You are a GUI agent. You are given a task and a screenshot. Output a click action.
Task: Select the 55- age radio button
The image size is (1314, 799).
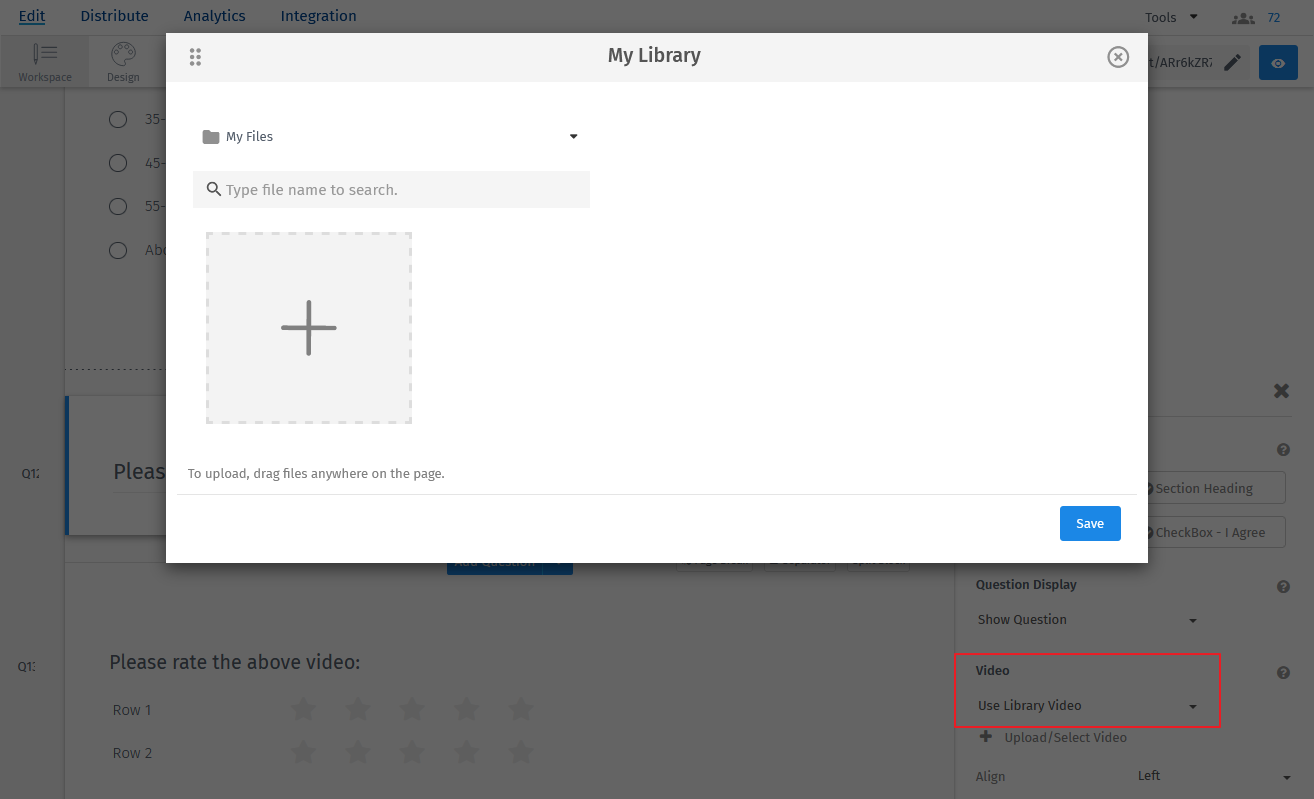click(x=117, y=206)
